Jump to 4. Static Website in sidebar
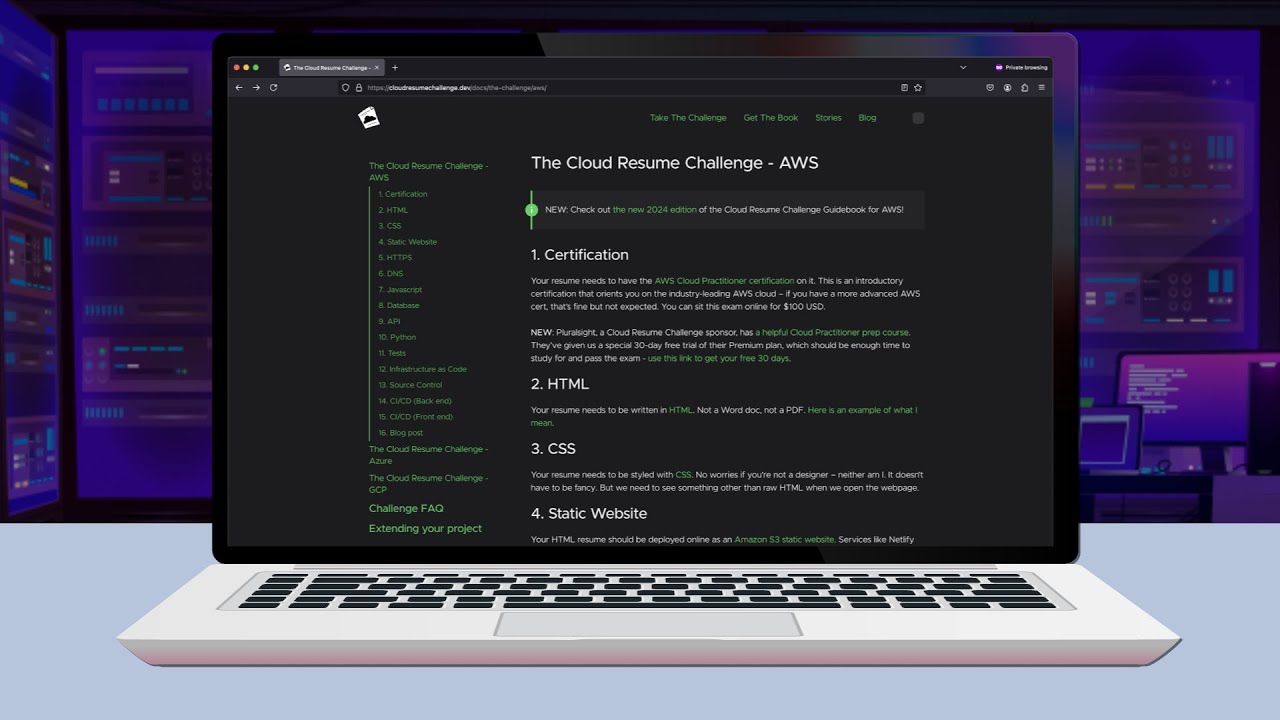Viewport: 1280px width, 720px height. 408,242
